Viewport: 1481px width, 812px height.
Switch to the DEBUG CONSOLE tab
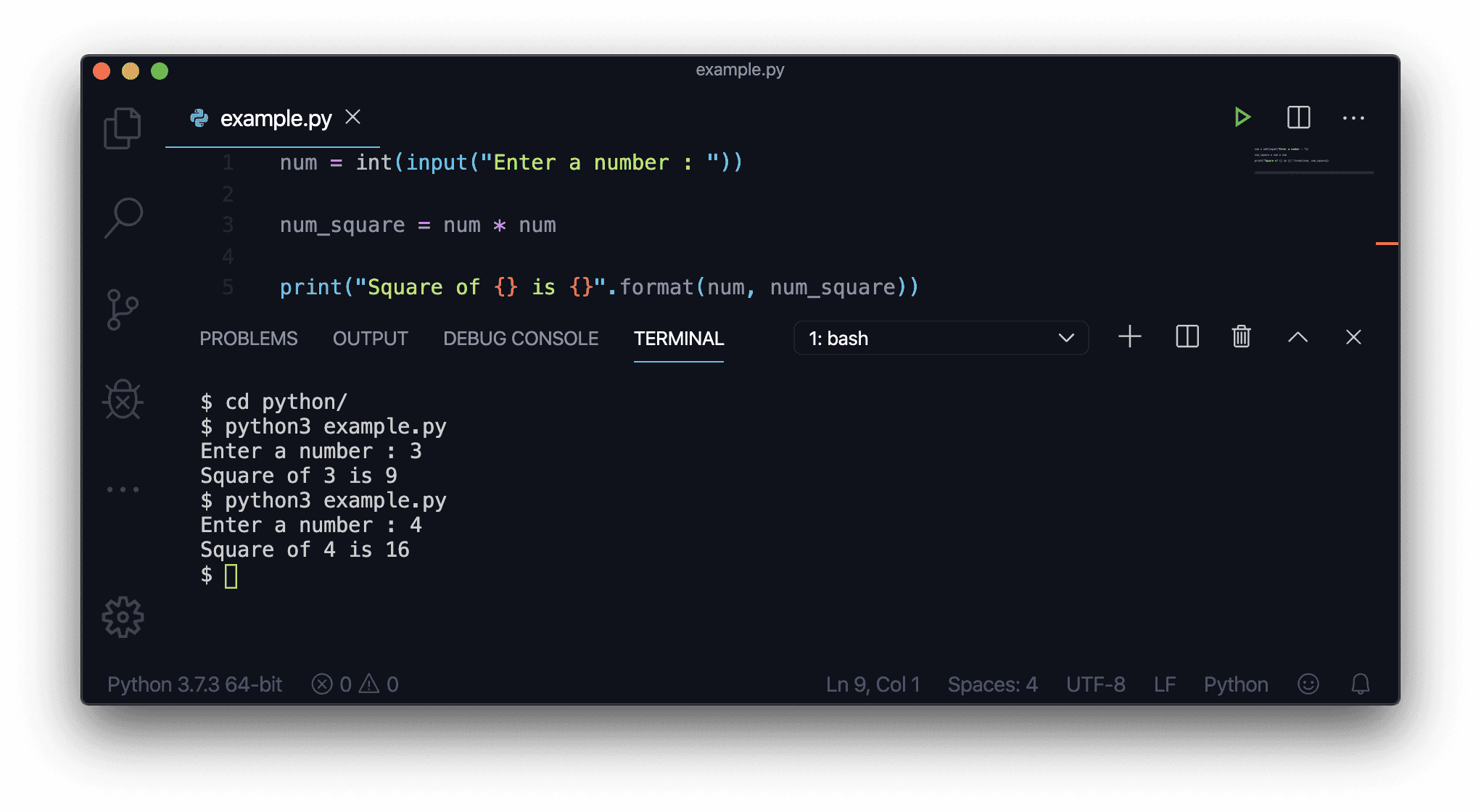[521, 339]
